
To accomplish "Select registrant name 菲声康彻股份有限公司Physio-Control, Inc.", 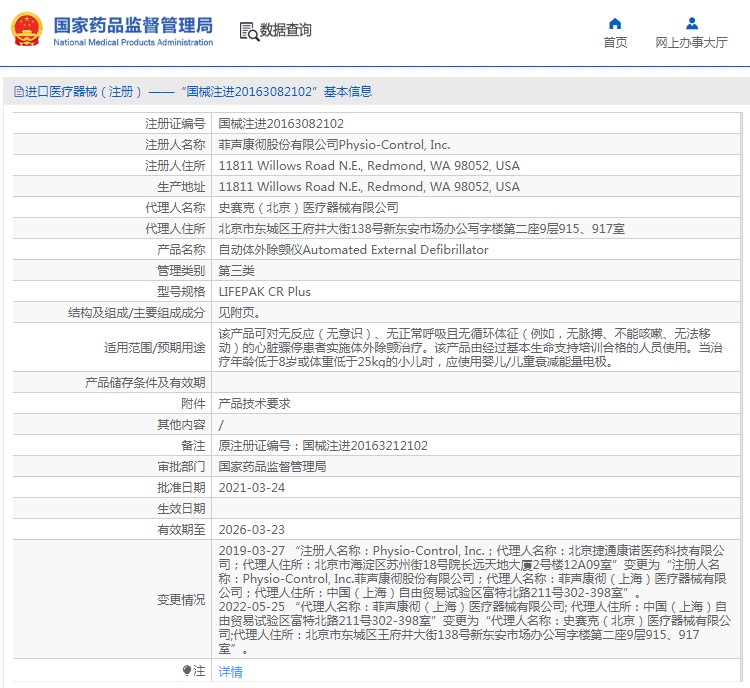I will (x=334, y=144).
